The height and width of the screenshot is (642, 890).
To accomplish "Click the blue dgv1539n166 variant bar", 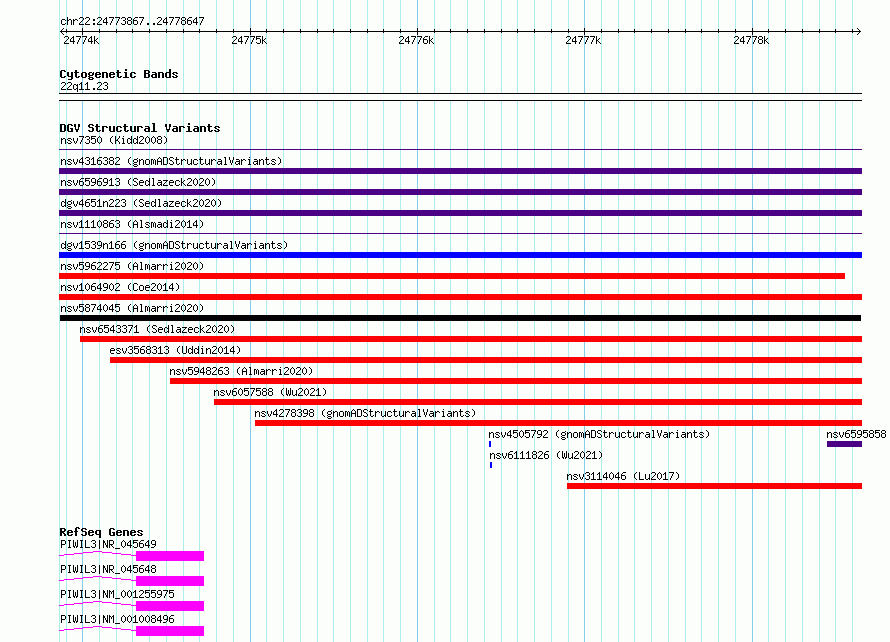I will [x=460, y=255].
